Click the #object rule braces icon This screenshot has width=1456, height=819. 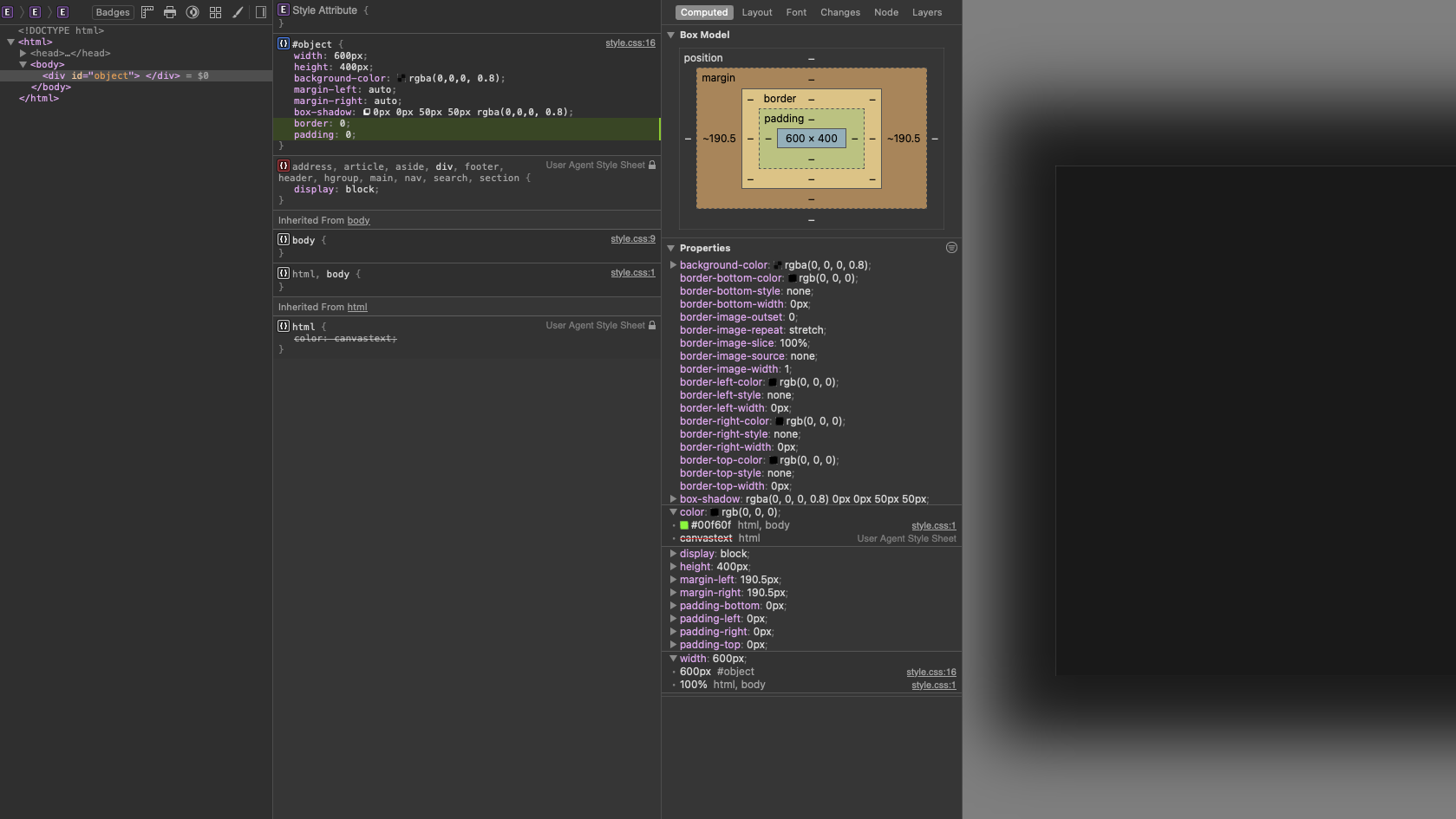tap(284, 43)
